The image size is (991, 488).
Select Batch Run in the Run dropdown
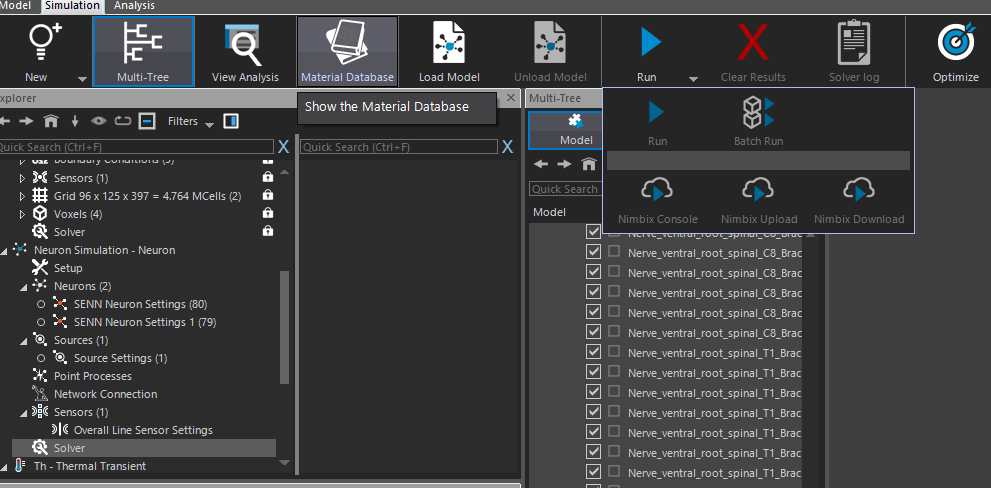tap(758, 121)
